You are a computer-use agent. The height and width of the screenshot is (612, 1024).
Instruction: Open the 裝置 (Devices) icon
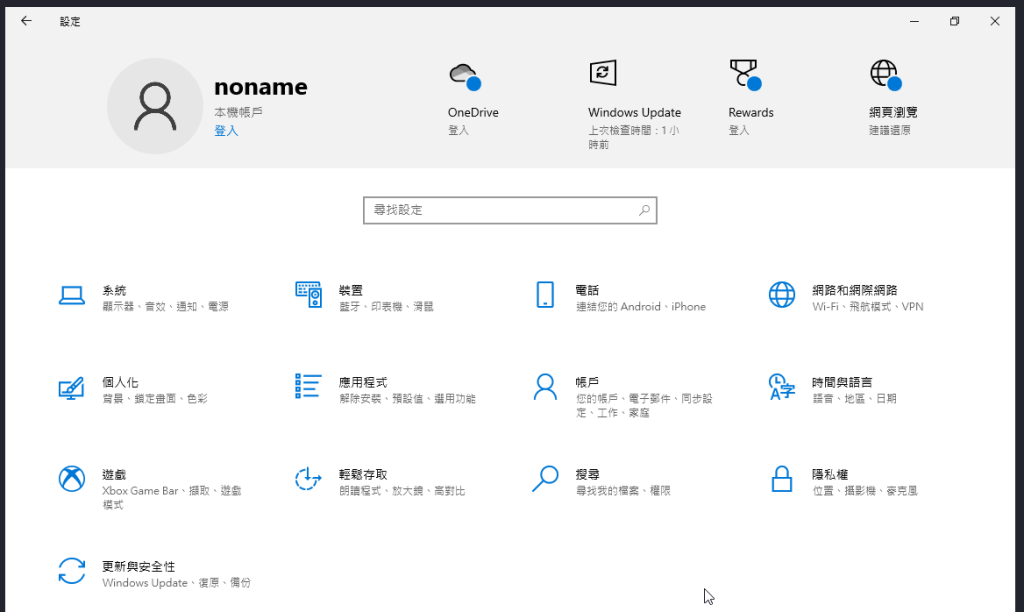click(x=308, y=294)
